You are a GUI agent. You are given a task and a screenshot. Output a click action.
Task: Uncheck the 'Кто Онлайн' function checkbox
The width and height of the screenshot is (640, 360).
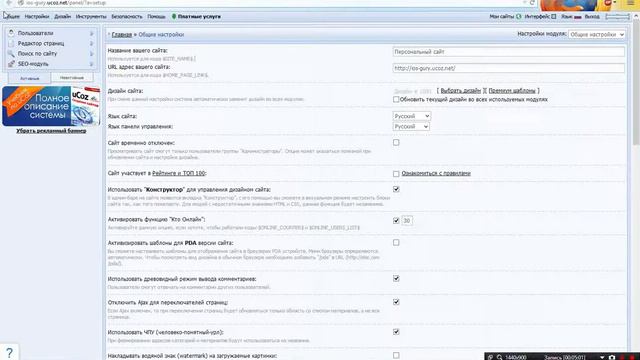396,220
